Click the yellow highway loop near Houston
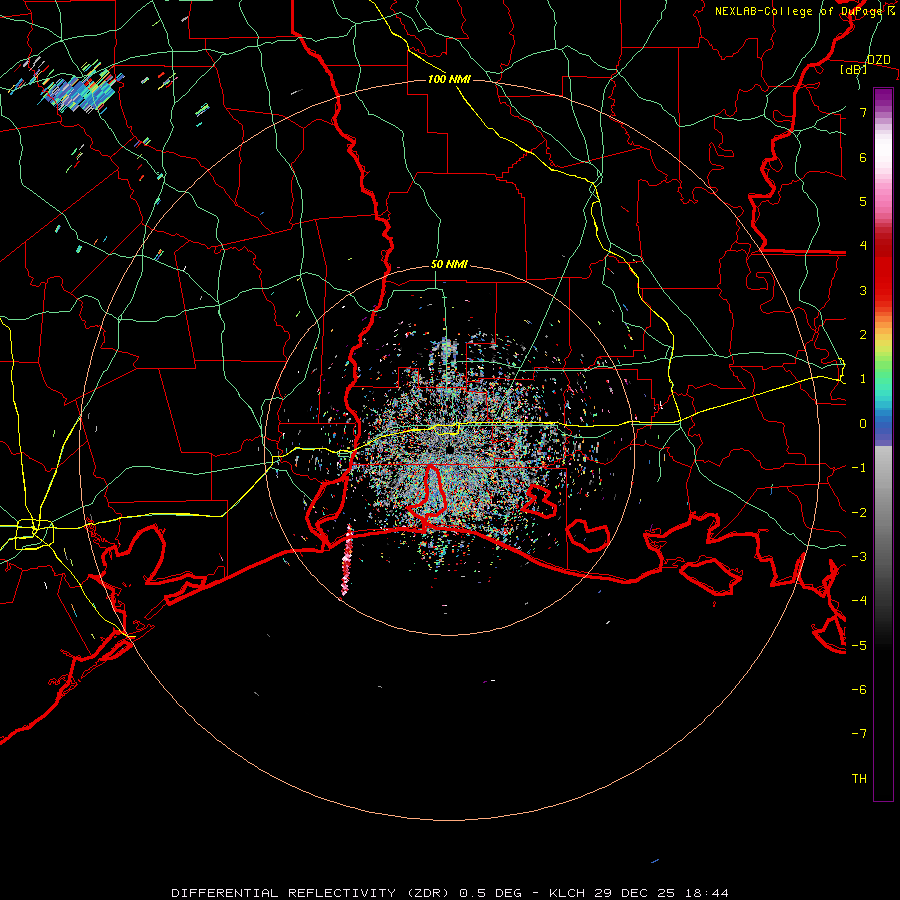Image resolution: width=900 pixels, height=900 pixels. 34,533
